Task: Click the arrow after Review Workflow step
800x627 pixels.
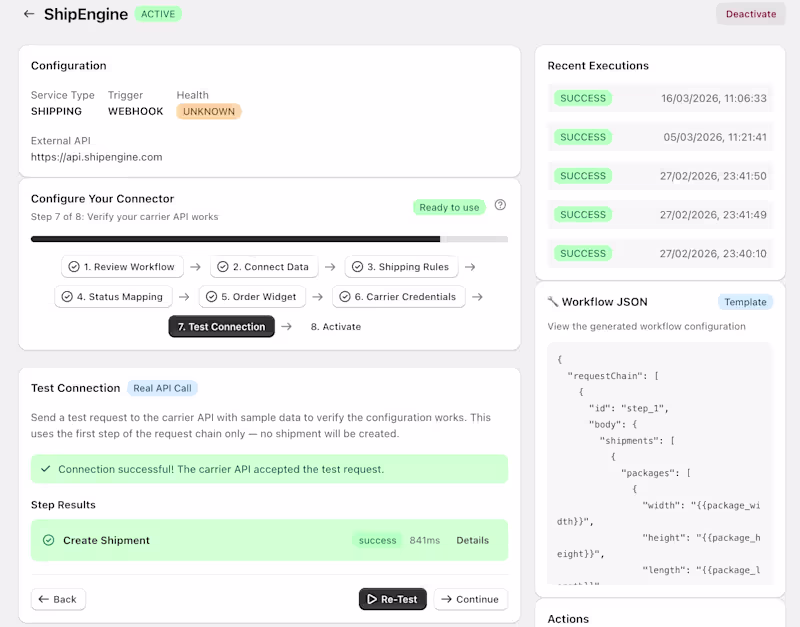Action: coord(195,267)
